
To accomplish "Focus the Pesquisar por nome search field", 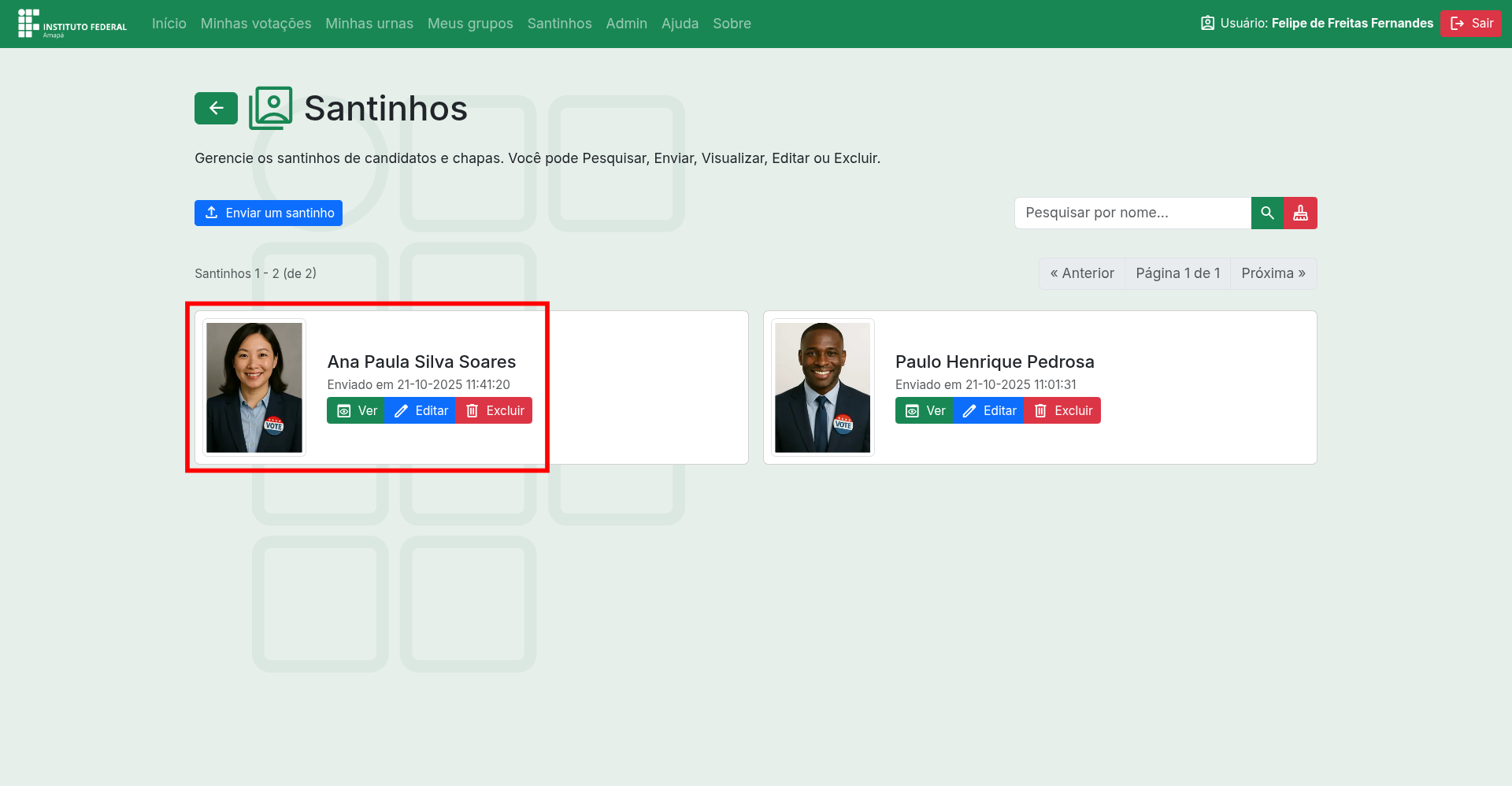I will pyautogui.click(x=1132, y=213).
